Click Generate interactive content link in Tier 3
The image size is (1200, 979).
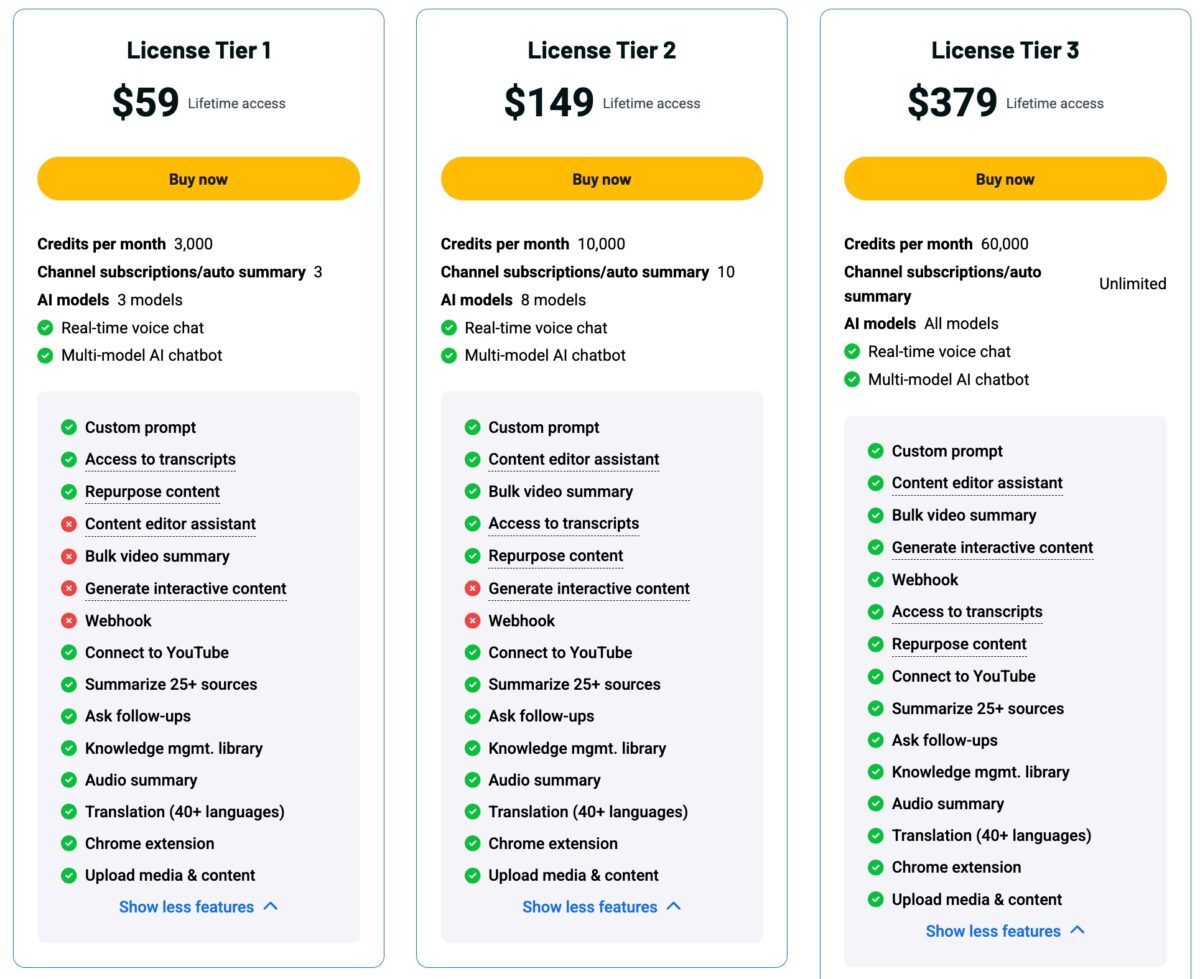[992, 547]
